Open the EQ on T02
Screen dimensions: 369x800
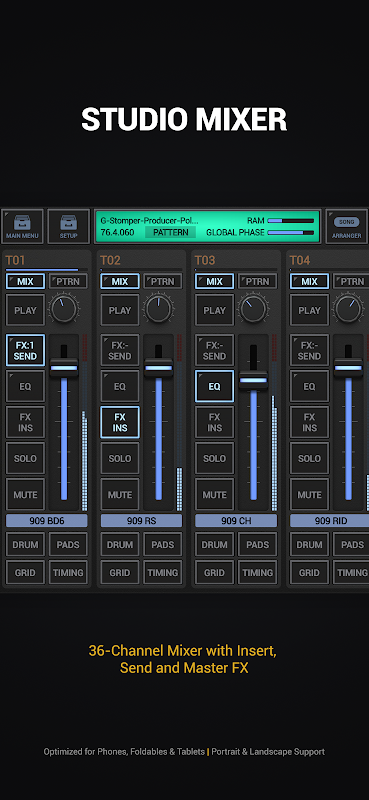click(x=120, y=386)
